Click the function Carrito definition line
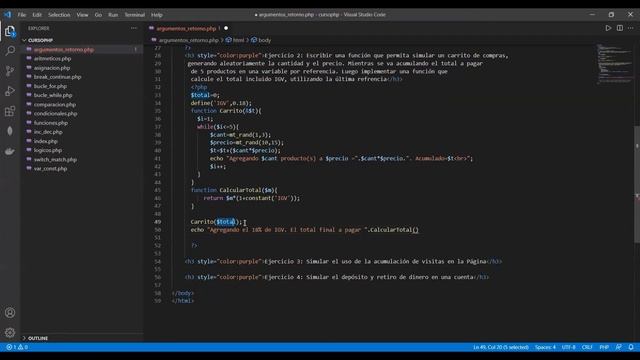This screenshot has height=360, width=640. tap(226, 111)
